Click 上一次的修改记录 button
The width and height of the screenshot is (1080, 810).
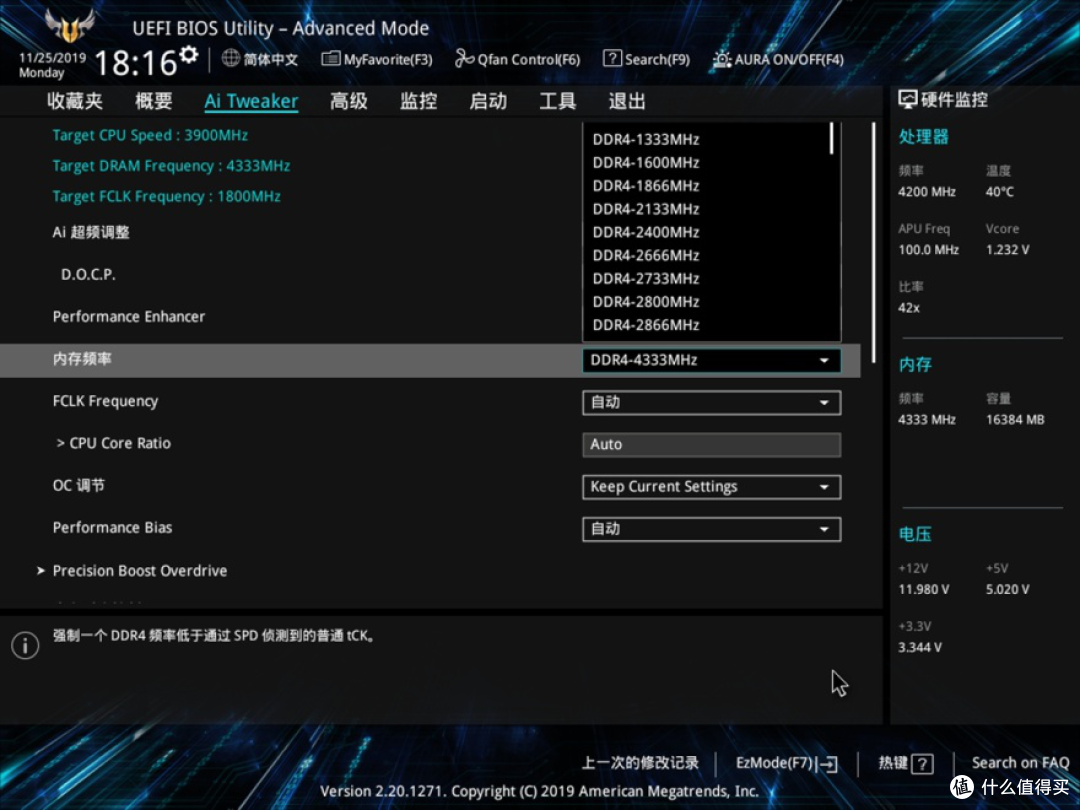[x=640, y=762]
